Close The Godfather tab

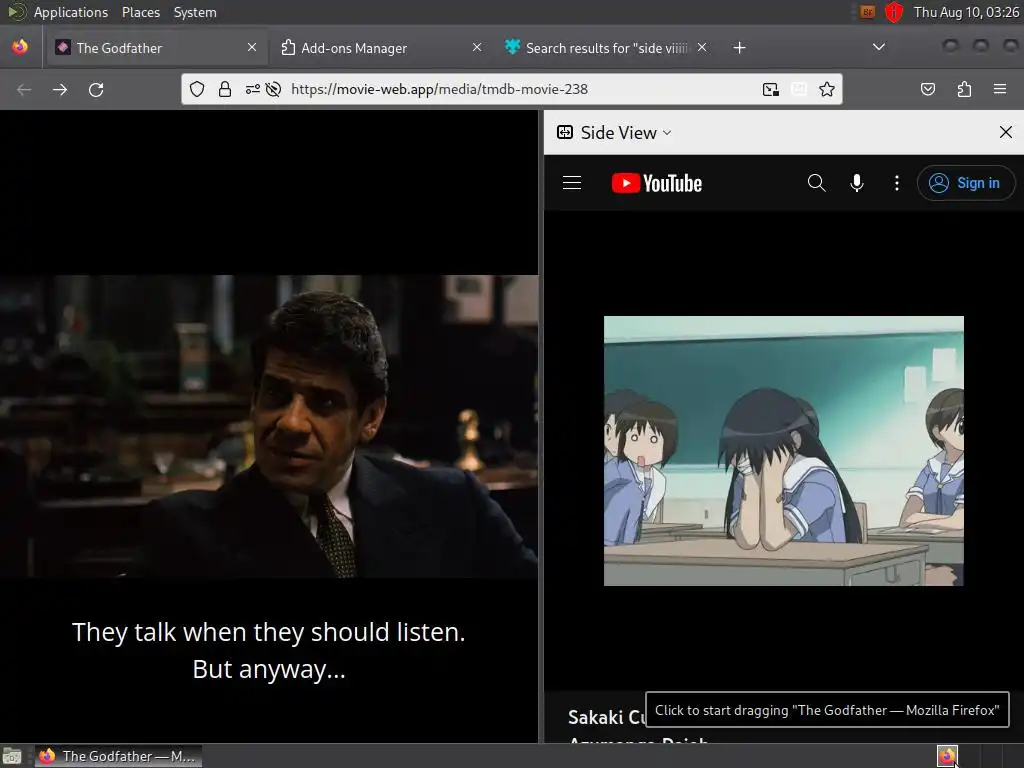252,47
